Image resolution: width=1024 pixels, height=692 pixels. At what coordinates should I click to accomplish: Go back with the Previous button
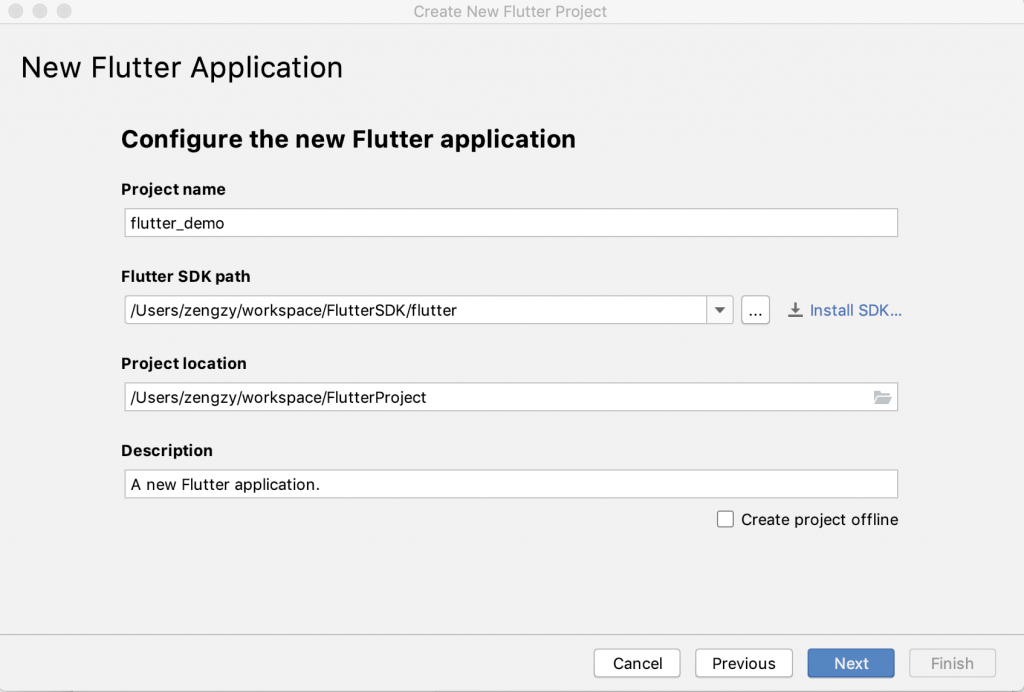[743, 663]
